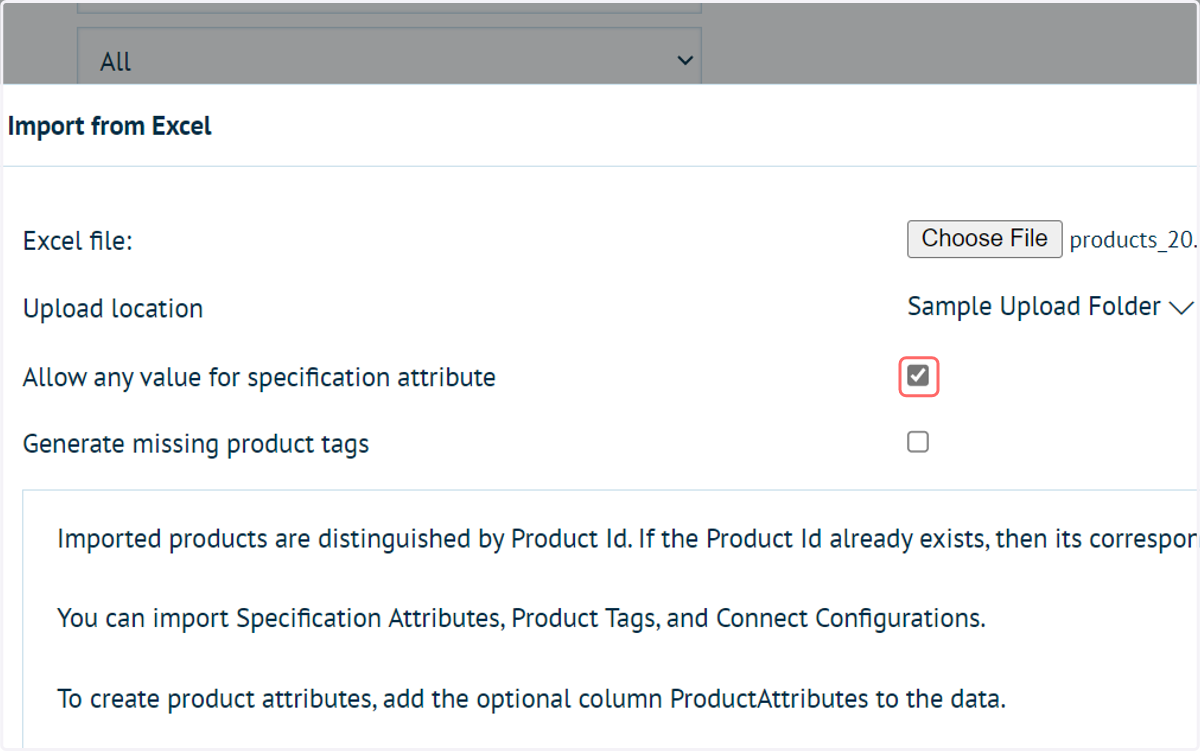Click the 'Upload location' label
Image resolution: width=1200 pixels, height=751 pixels.
[x=113, y=309]
